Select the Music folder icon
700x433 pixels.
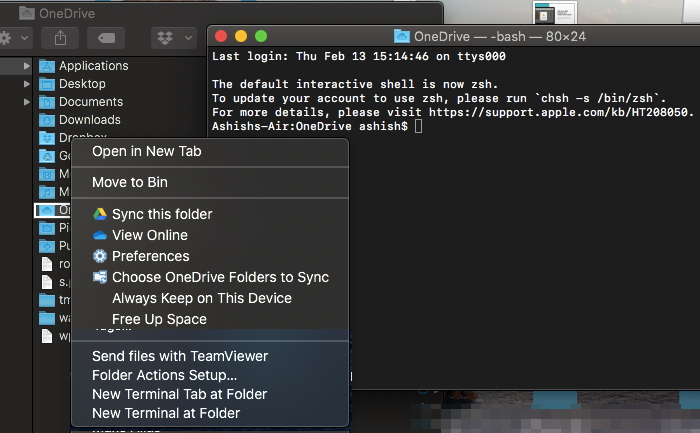[47, 192]
